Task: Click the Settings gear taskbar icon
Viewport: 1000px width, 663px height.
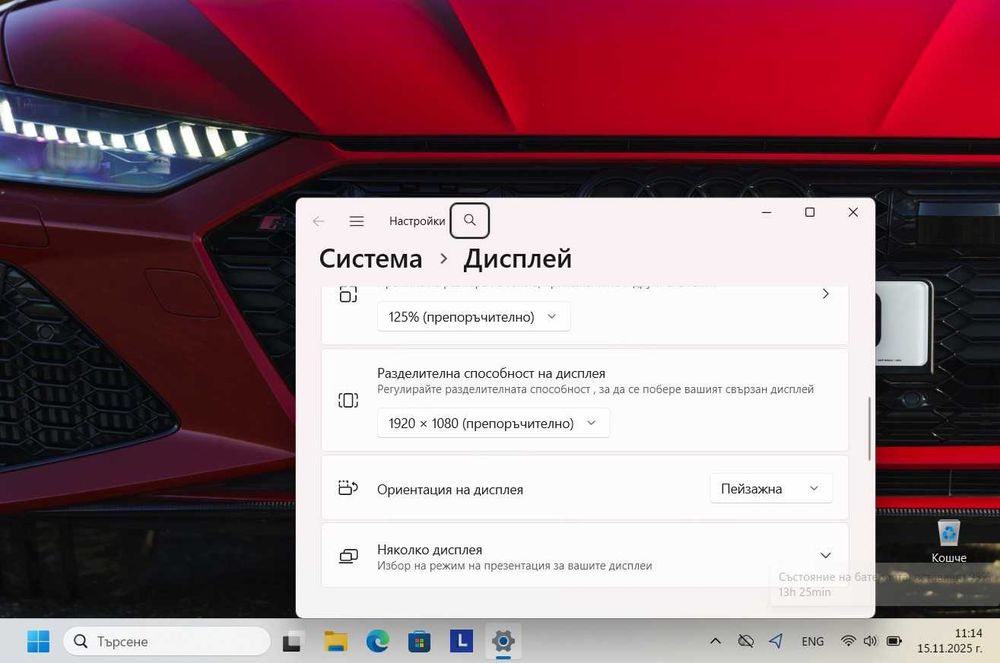Action: (503, 641)
